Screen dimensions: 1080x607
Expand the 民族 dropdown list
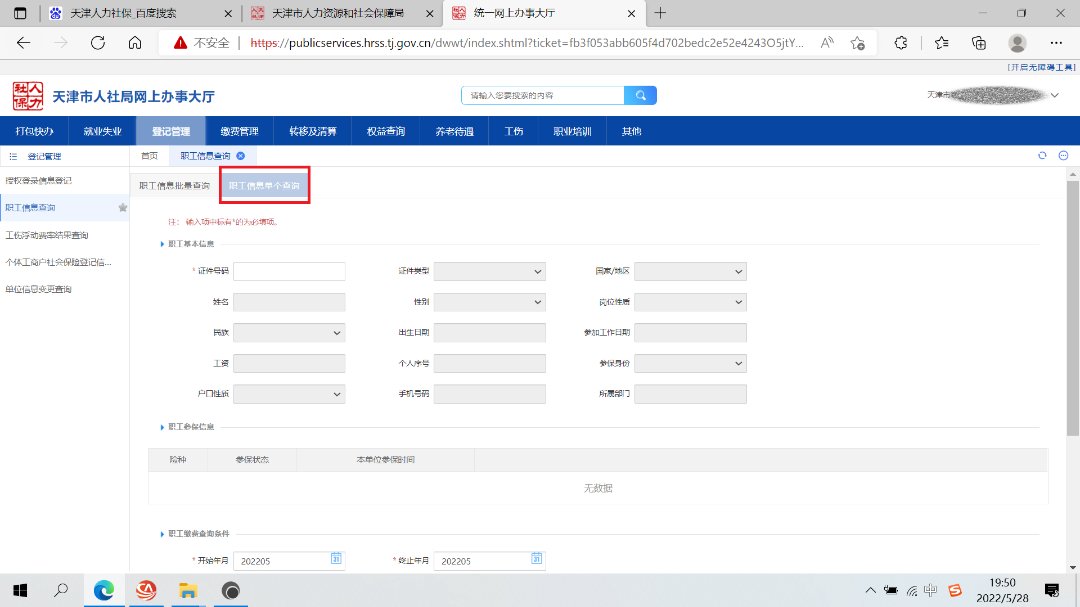pyautogui.click(x=289, y=333)
